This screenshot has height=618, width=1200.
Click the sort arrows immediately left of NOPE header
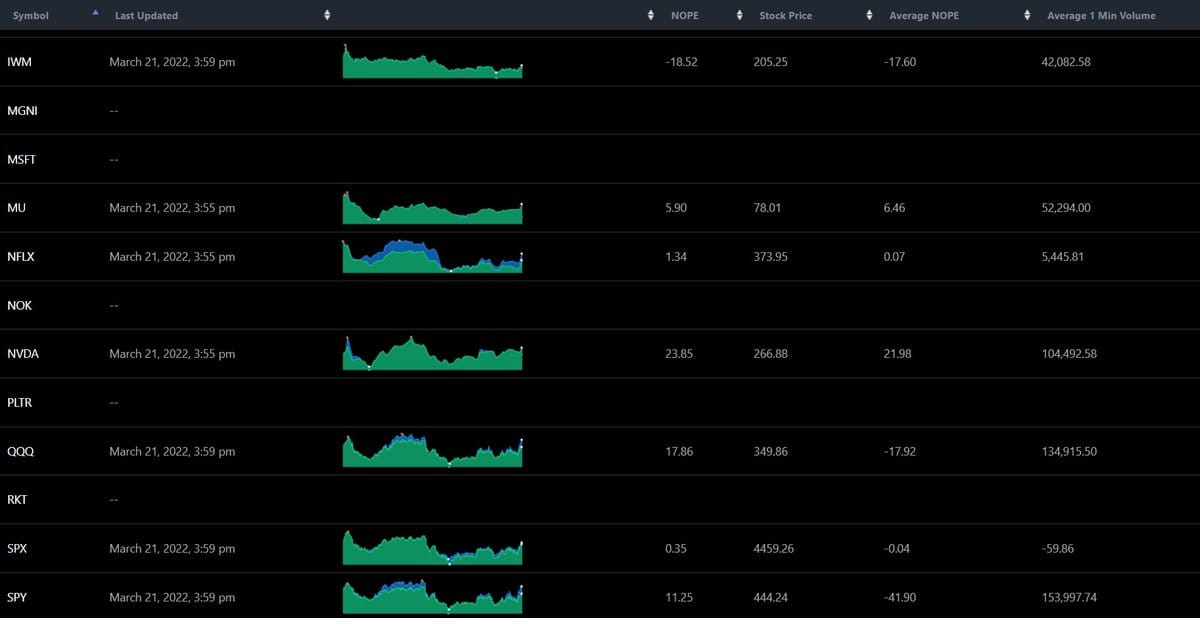652,16
